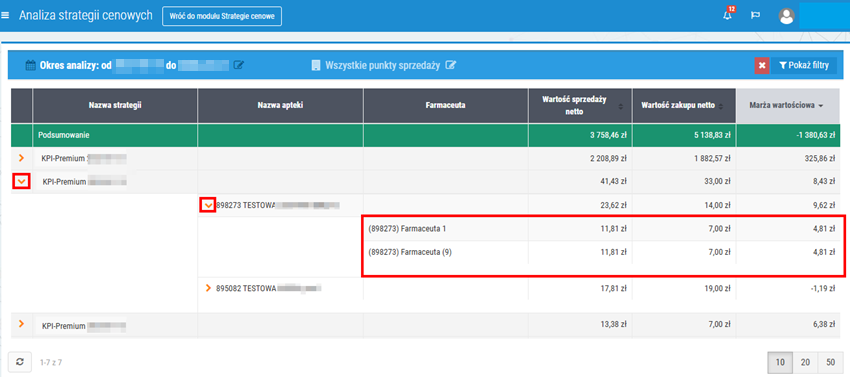Collapse the KPI-Premium row with 41,43 zł
Screen dimensions: 850x377
[21, 182]
